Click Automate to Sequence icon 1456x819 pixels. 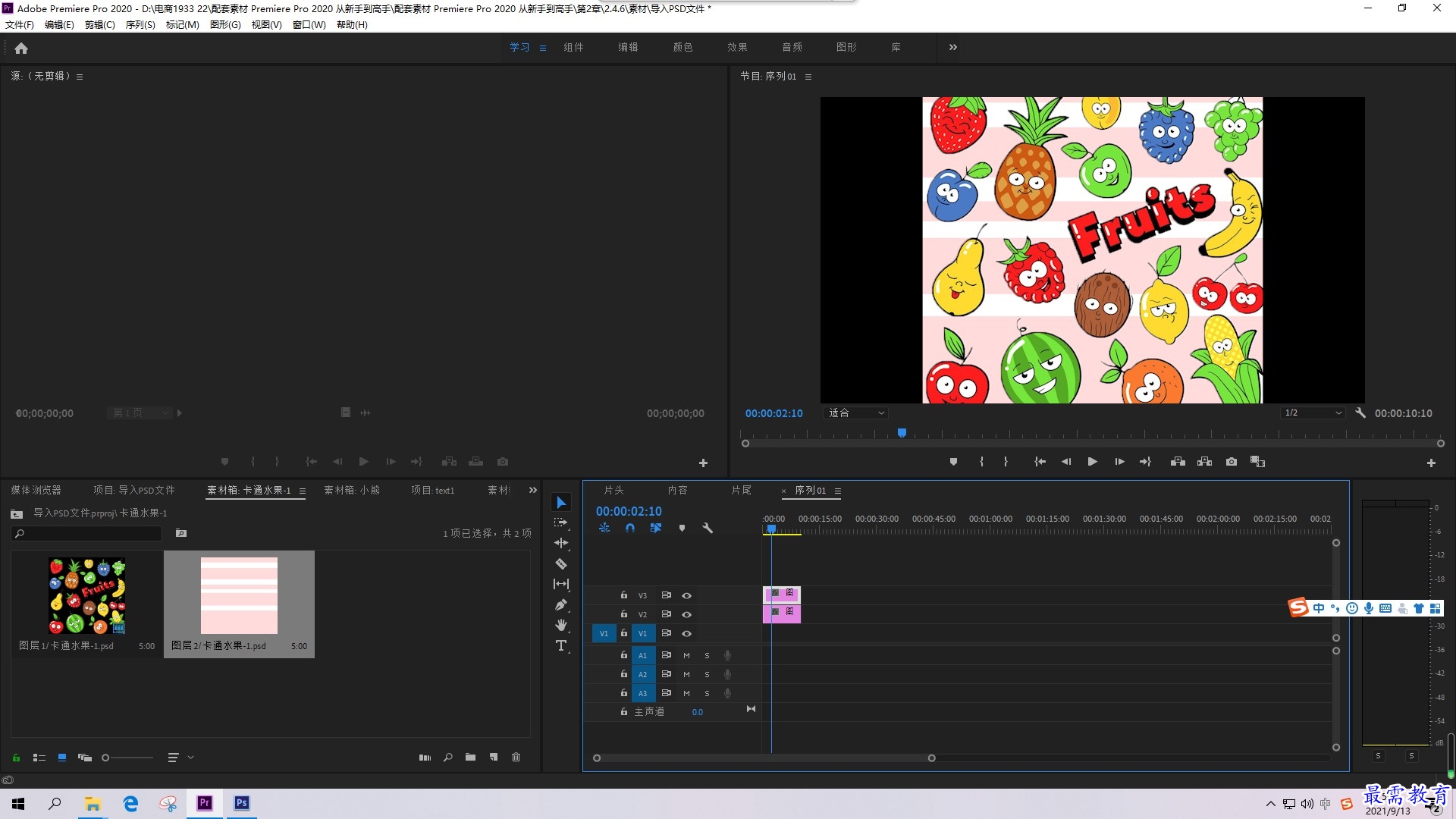pos(425,758)
